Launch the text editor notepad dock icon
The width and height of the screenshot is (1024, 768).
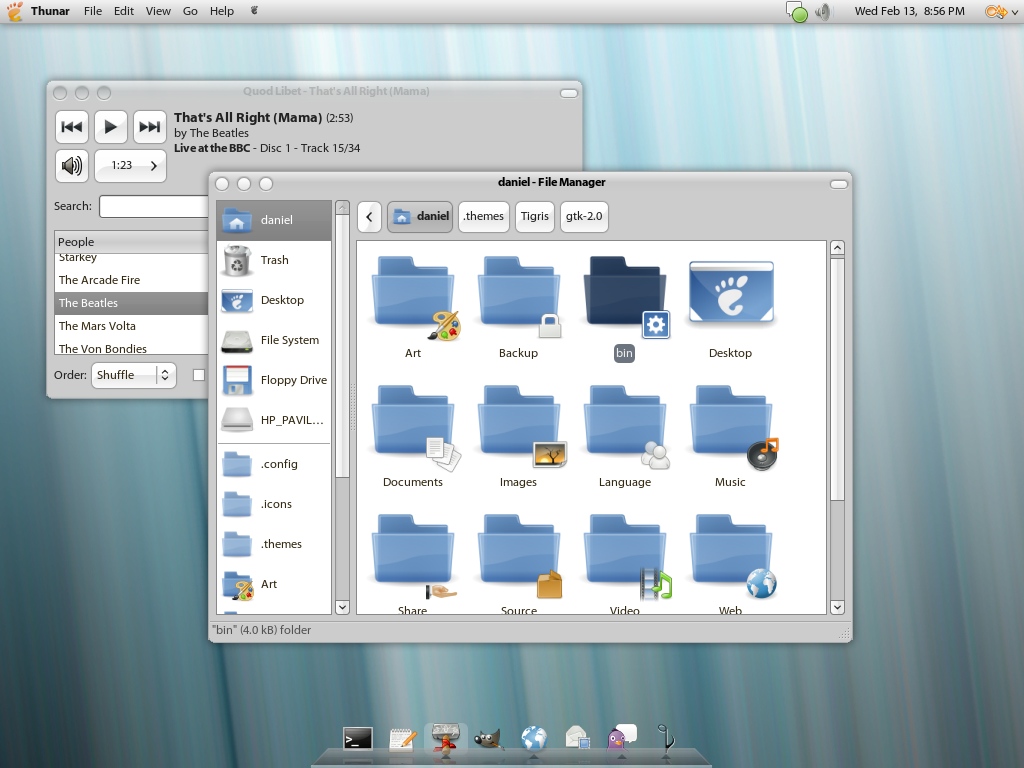tap(402, 739)
